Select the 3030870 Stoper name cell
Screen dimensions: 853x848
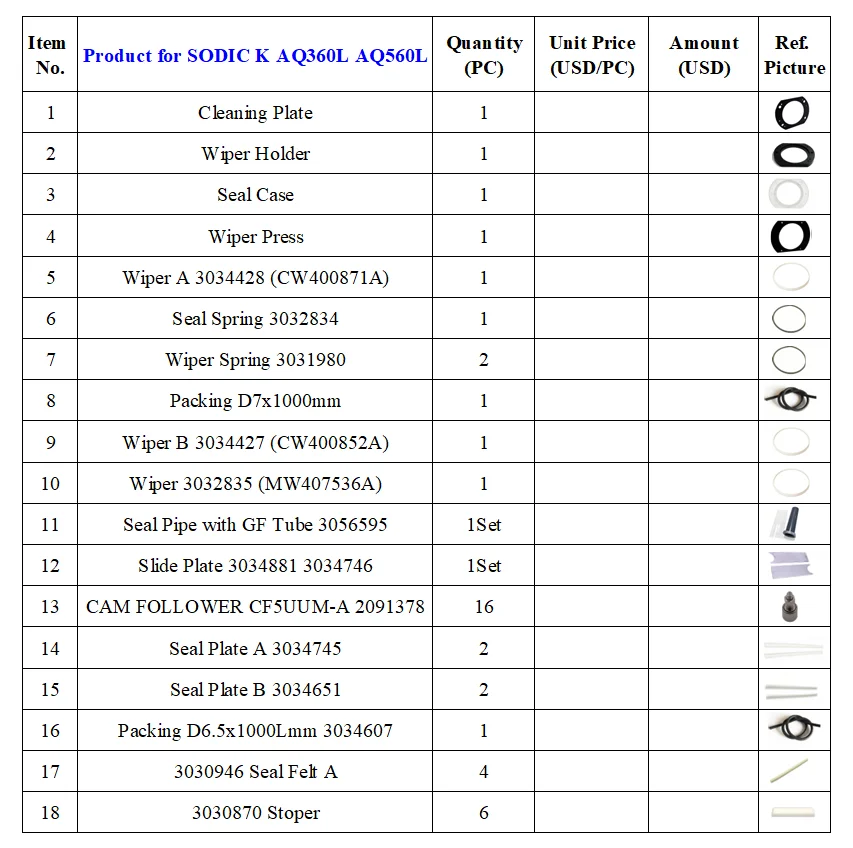[255, 813]
